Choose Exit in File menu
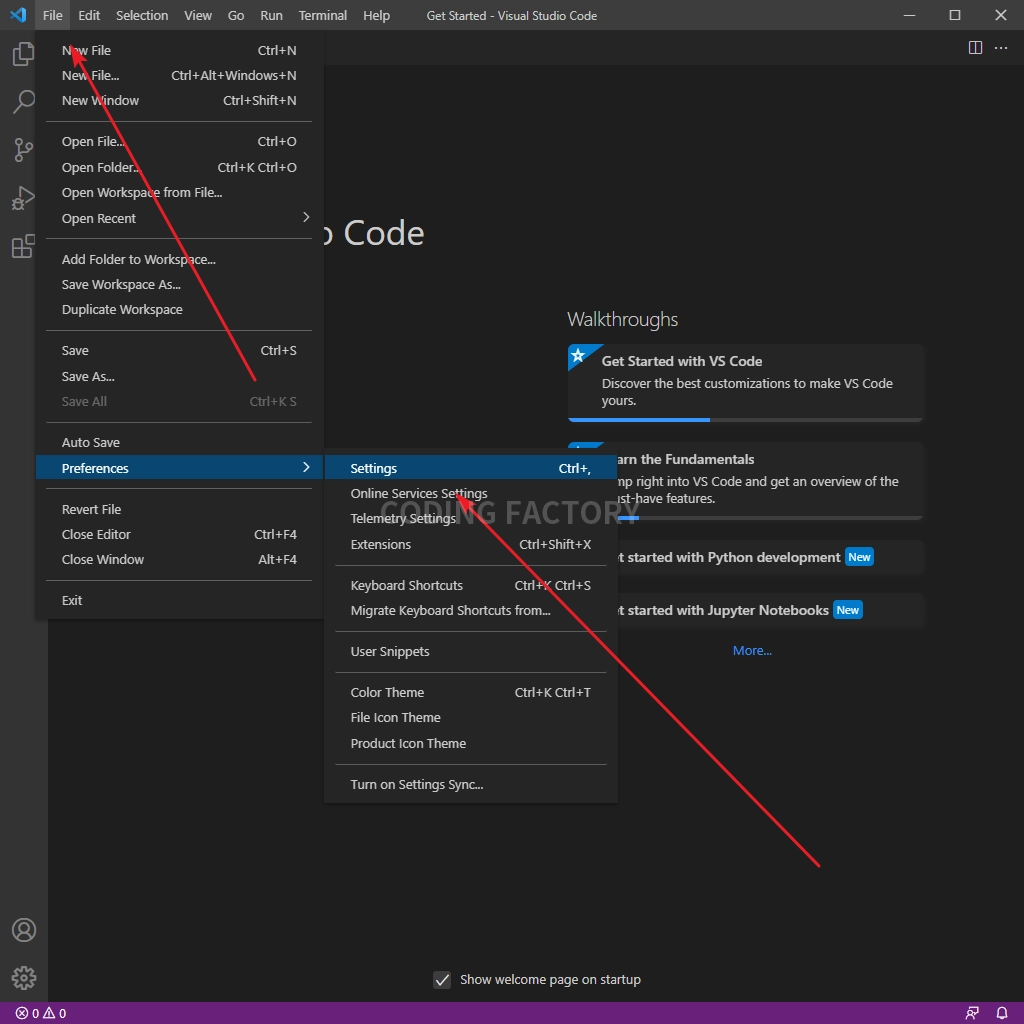1024x1024 pixels. tap(180, 600)
